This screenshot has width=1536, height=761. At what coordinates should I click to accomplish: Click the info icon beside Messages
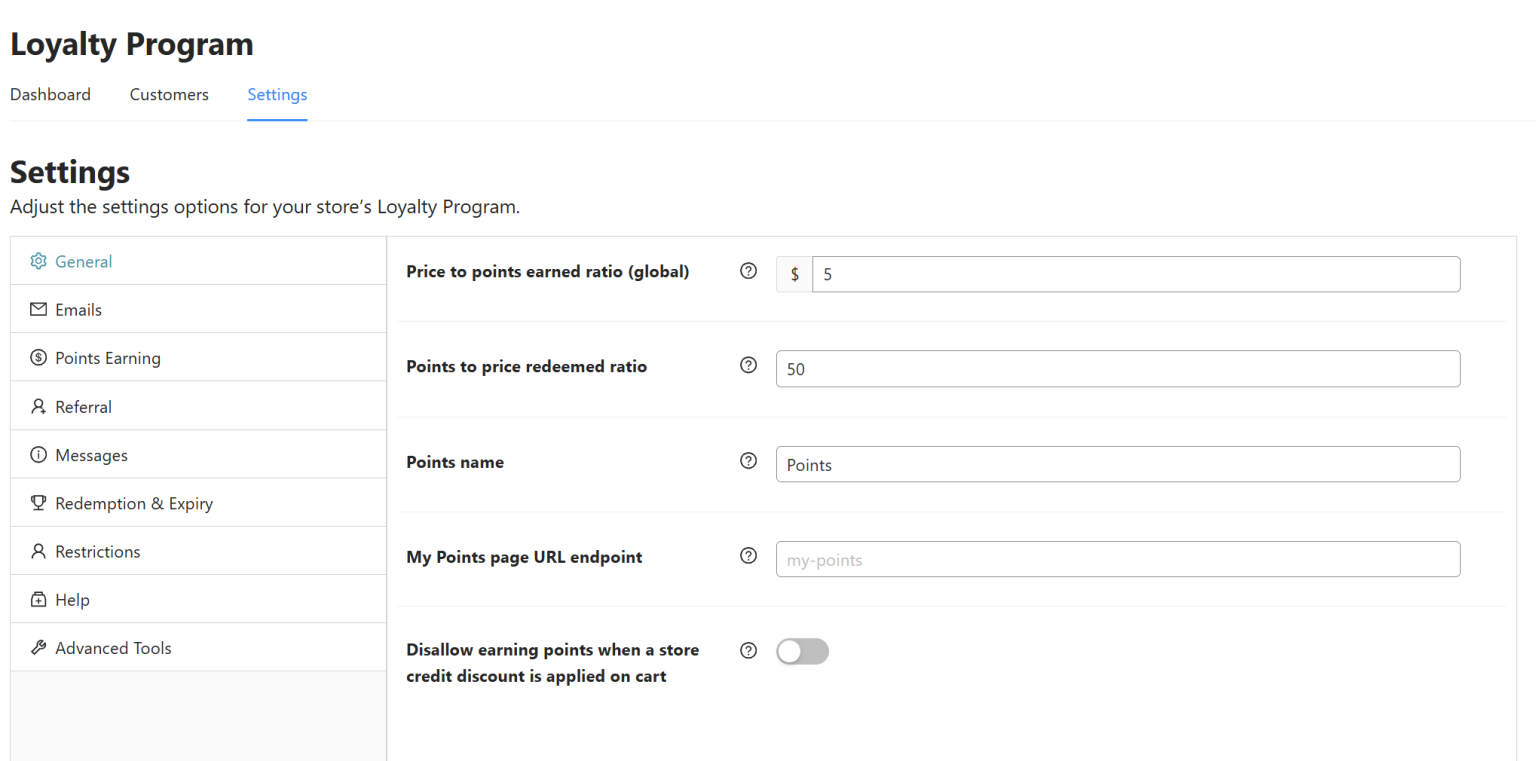tap(38, 454)
